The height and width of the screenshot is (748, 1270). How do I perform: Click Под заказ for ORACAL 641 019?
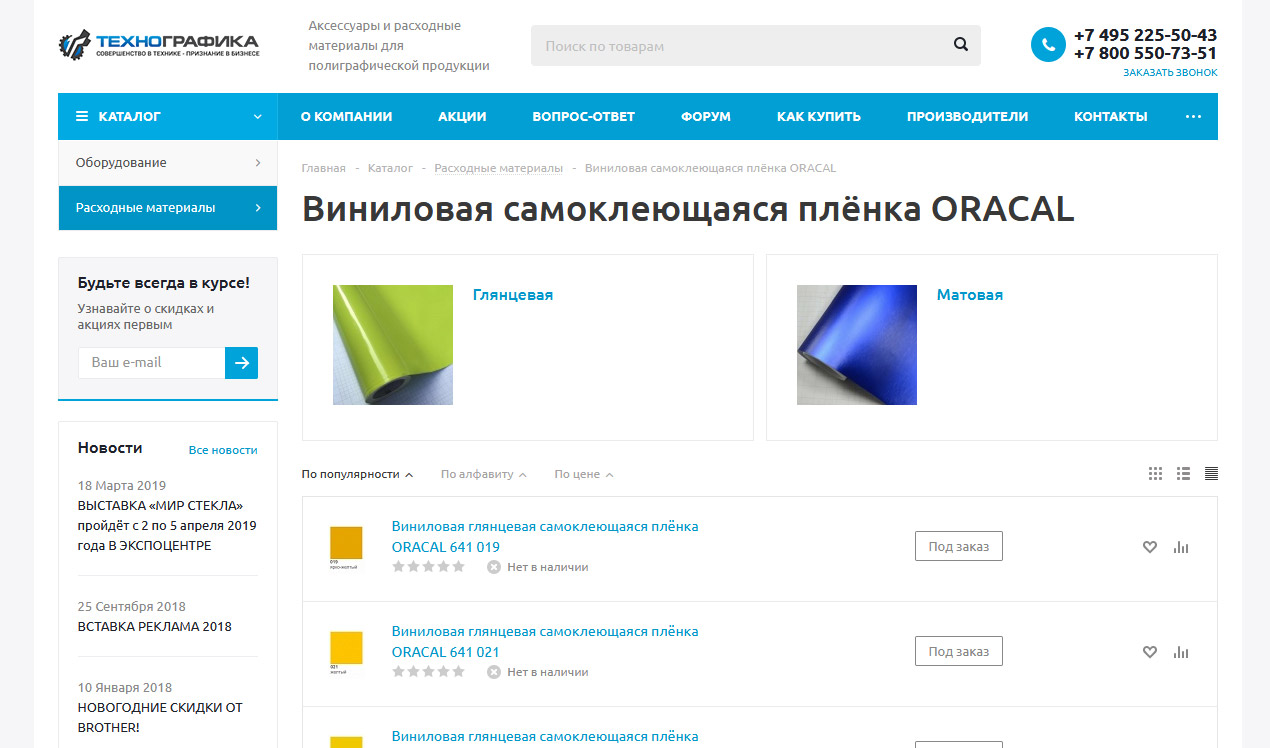tap(959, 546)
